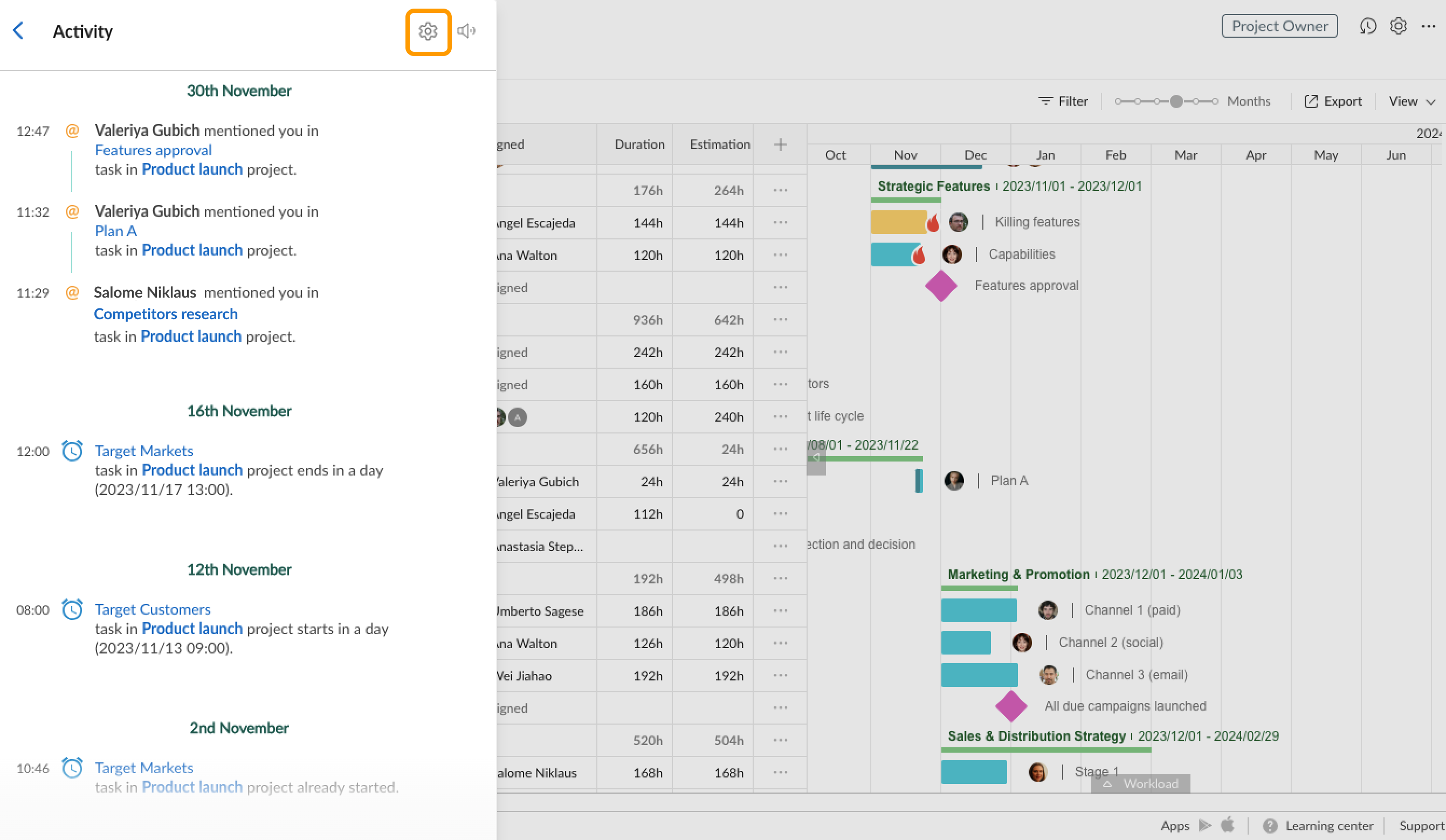
Task: Open the Support menu item
Action: 1421,825
